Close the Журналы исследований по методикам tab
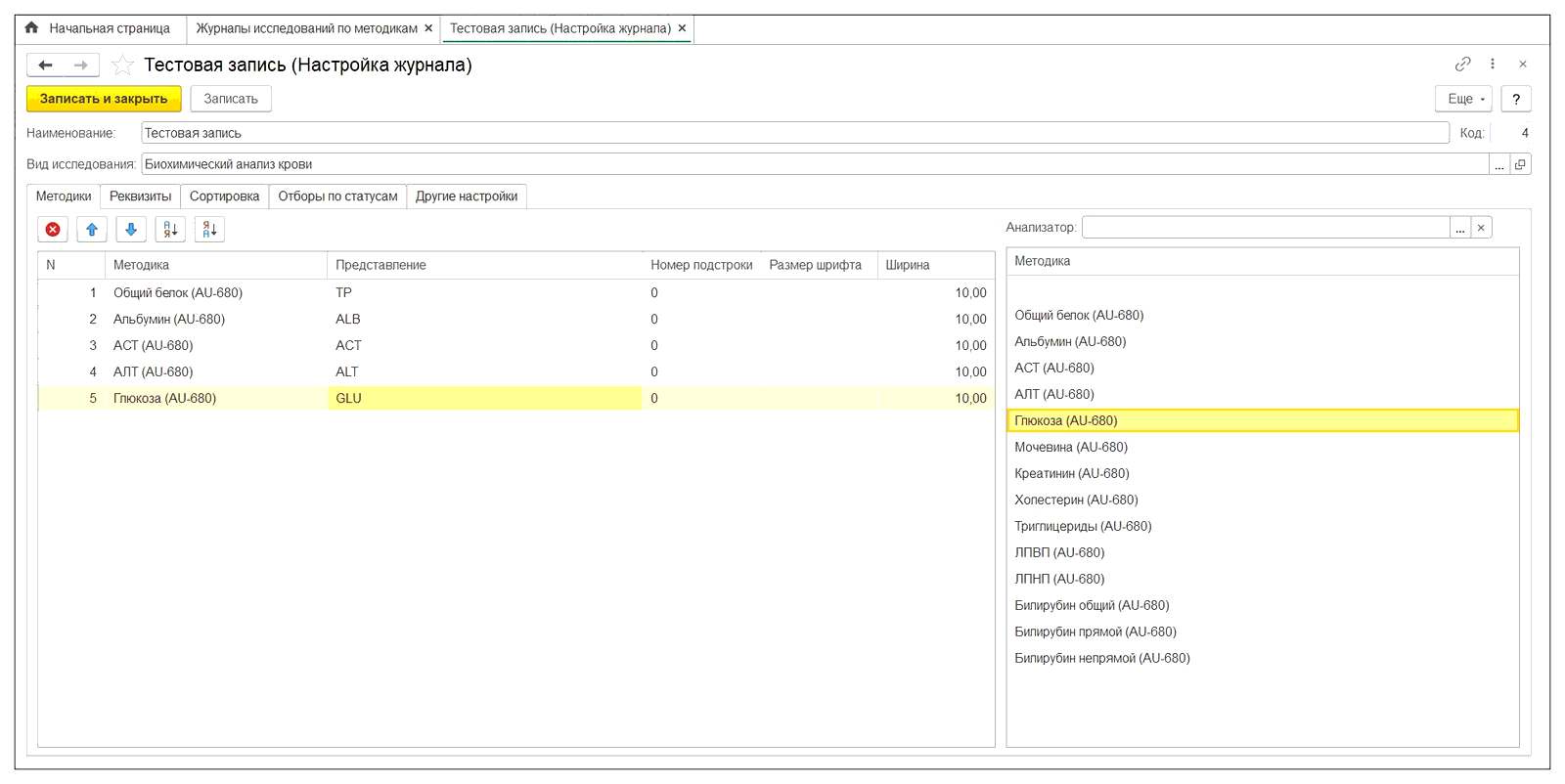This screenshot has width=1565, height=784. [428, 28]
